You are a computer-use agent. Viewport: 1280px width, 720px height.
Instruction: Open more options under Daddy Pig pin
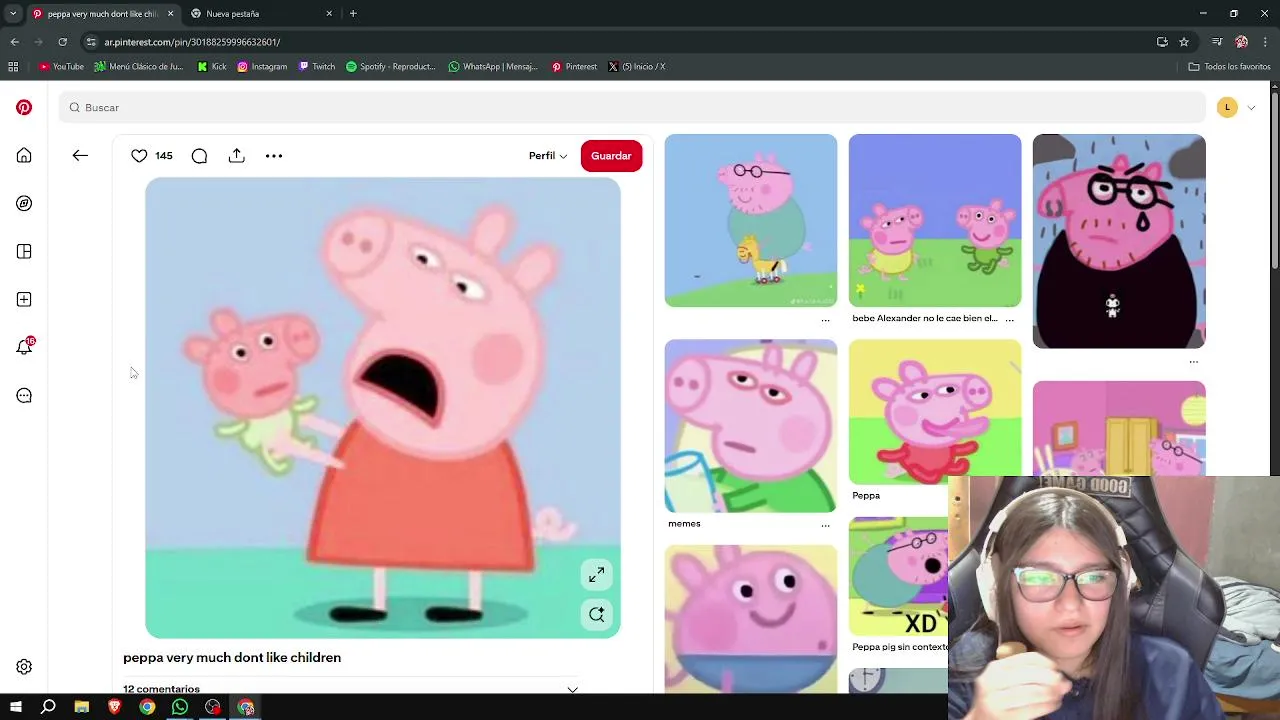825,319
